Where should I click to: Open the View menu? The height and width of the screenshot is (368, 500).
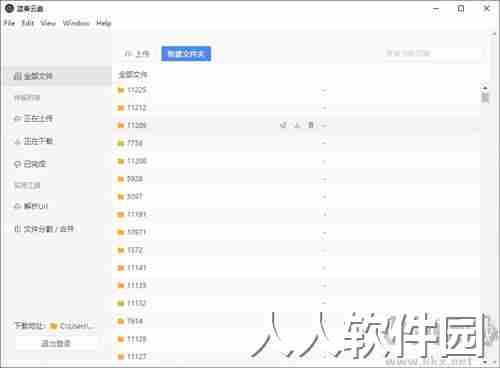pyautogui.click(x=48, y=23)
